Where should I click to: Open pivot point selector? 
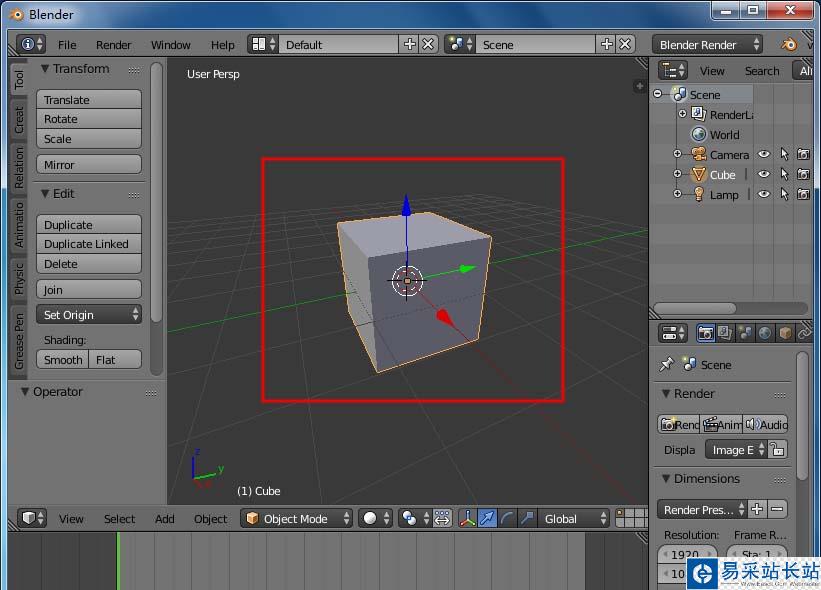click(x=415, y=518)
